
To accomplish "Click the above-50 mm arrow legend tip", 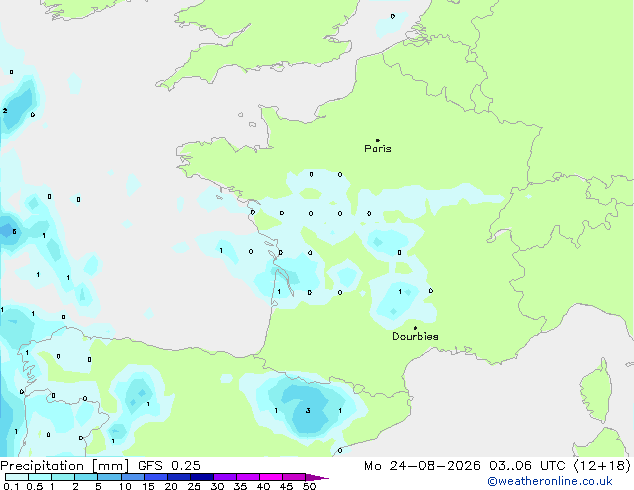I will point(317,477).
